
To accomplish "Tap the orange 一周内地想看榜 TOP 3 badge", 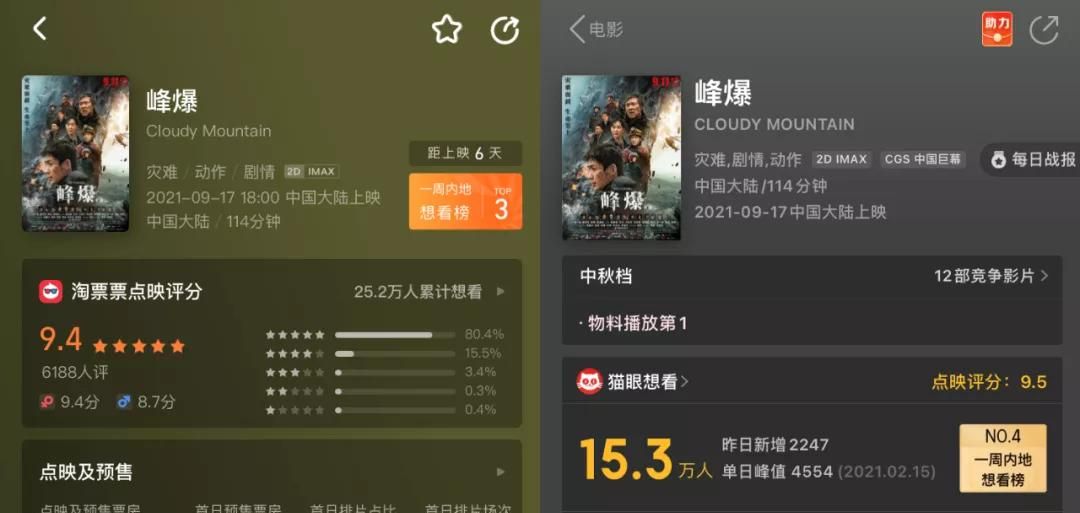I will 466,202.
